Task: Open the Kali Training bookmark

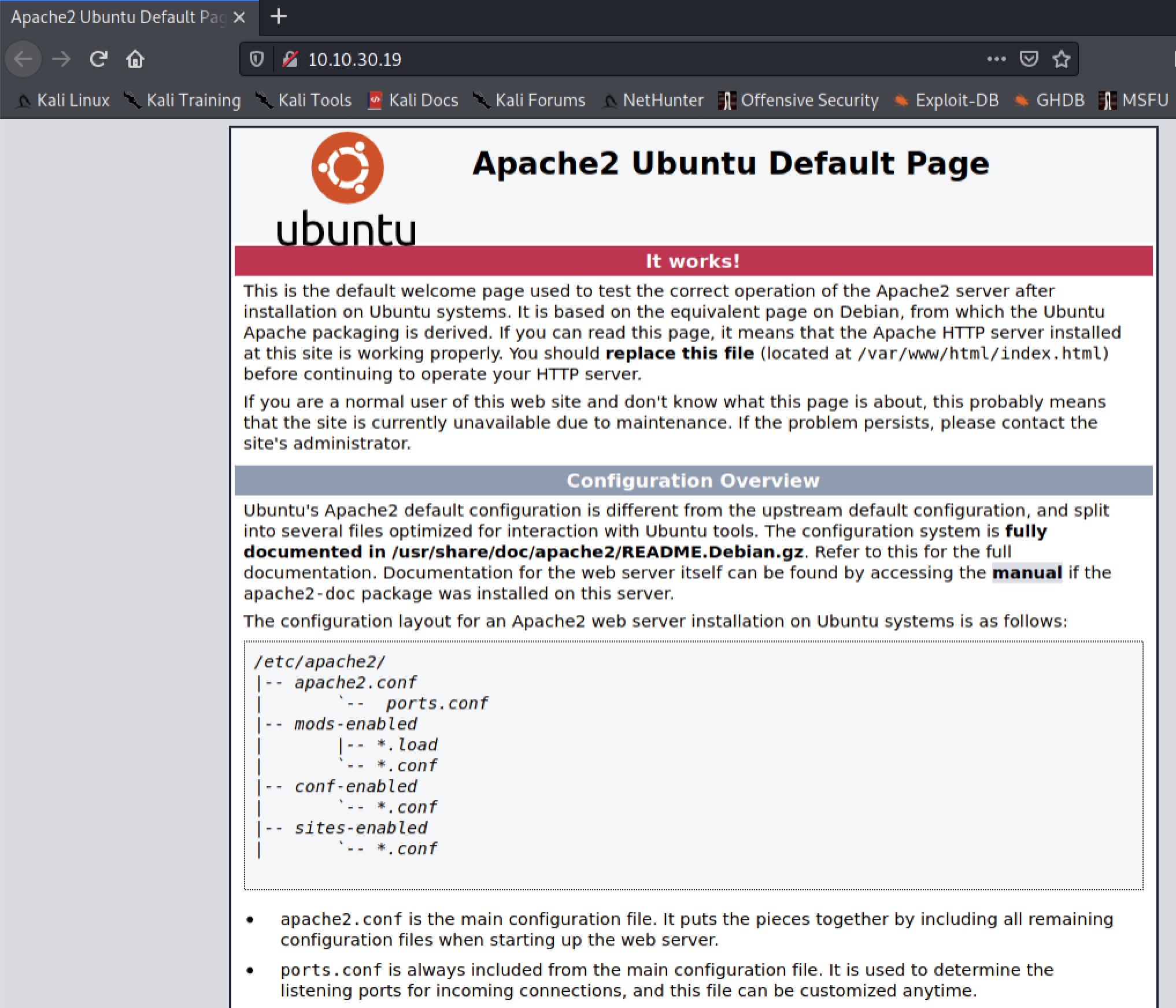Action: click(x=183, y=101)
